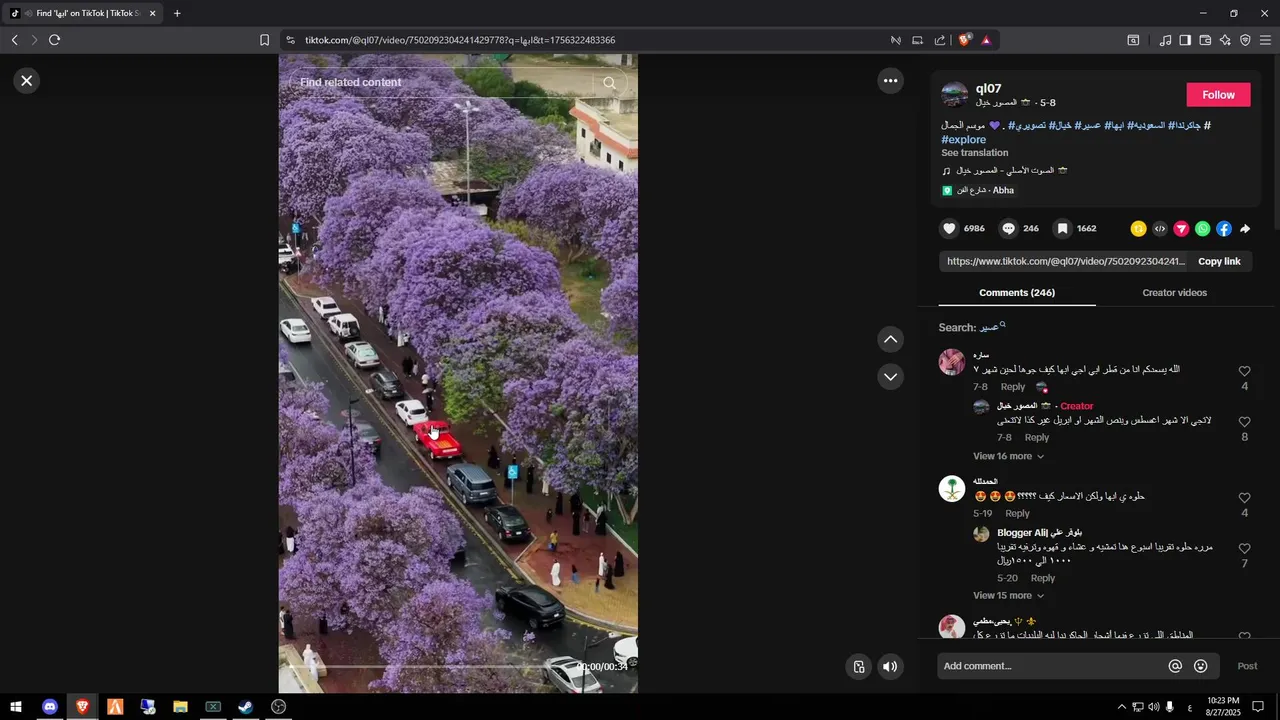The height and width of the screenshot is (720, 1280).
Task: Open Brave Rewards triangle icon
Action: 986,40
